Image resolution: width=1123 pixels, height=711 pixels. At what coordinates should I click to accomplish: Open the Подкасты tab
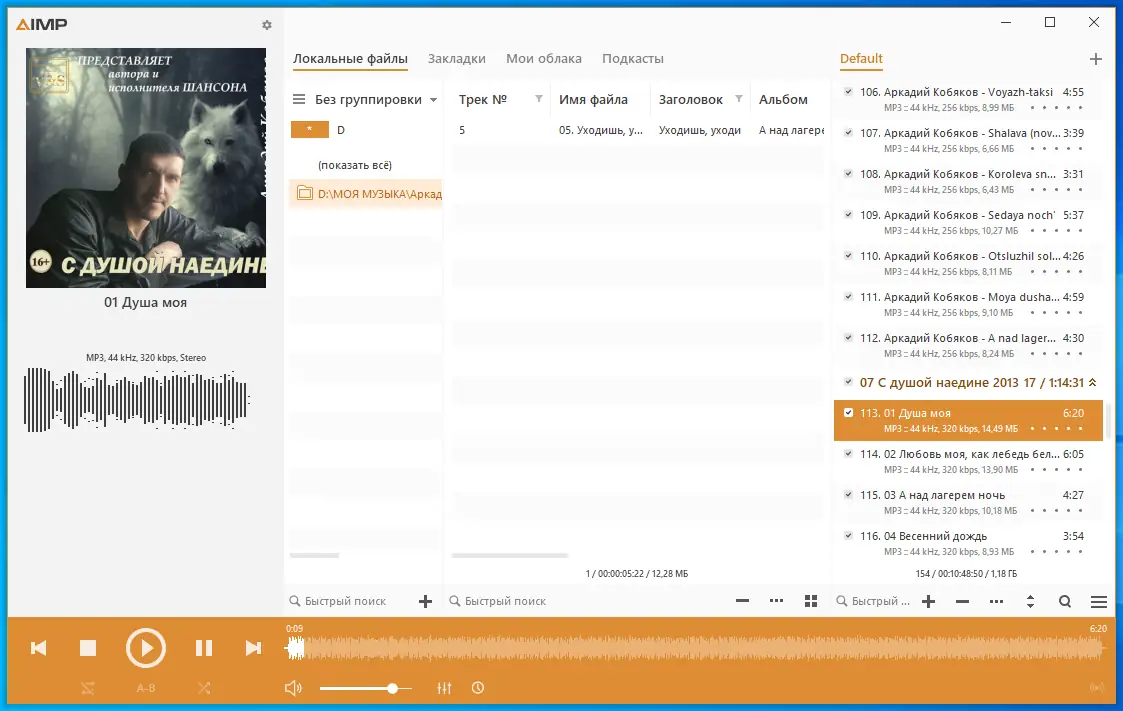(632, 58)
